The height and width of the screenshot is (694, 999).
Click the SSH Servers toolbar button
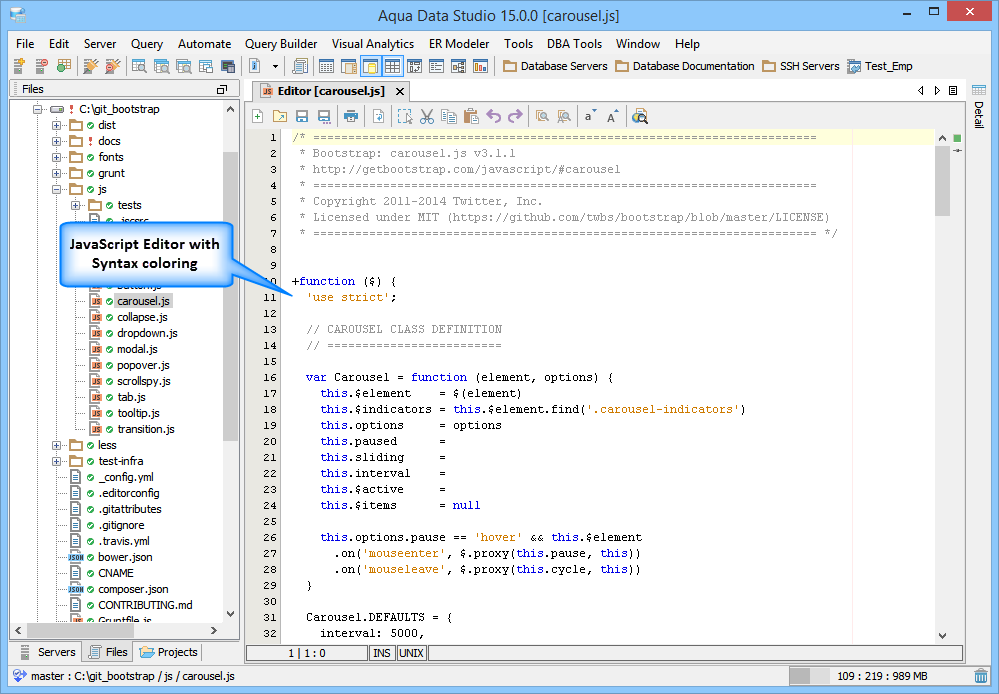tap(800, 66)
